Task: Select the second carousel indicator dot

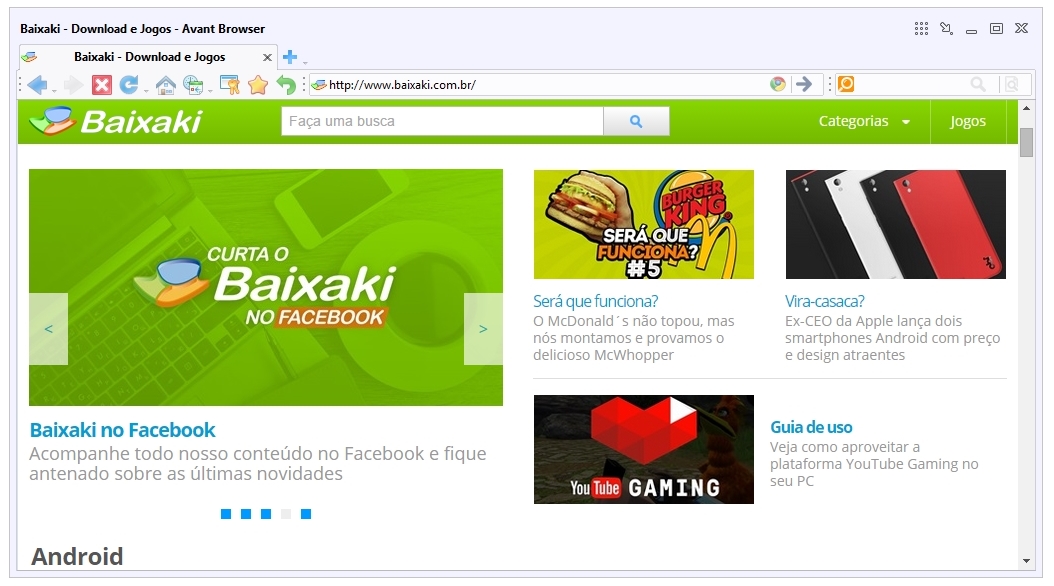Action: [x=246, y=514]
